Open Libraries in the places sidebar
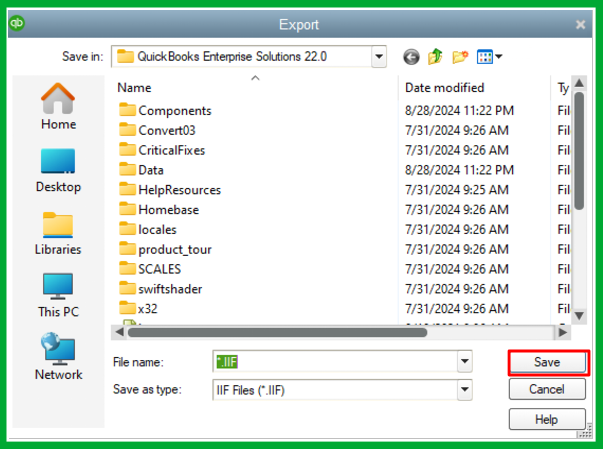The height and width of the screenshot is (449, 603). coord(58,233)
